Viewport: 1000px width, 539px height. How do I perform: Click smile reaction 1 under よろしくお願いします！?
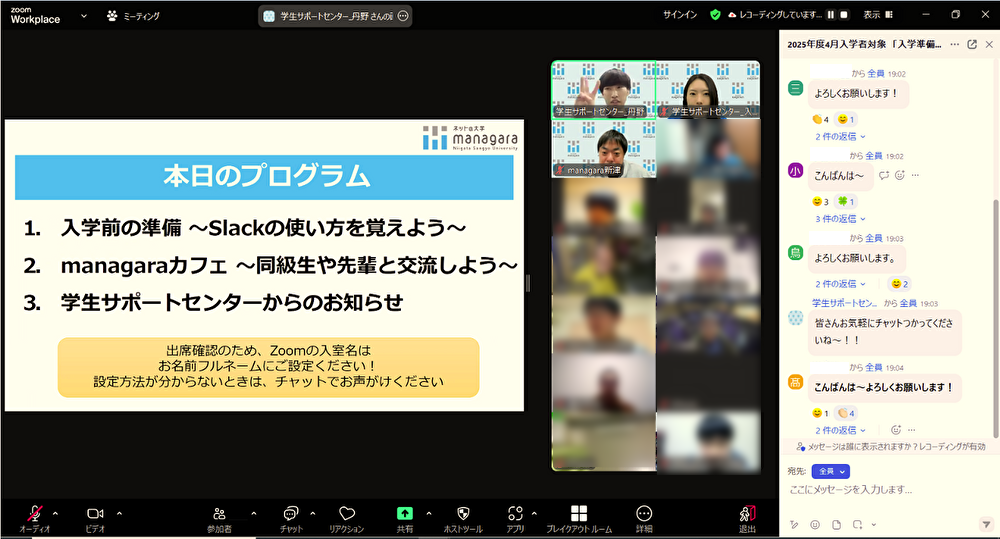click(846, 119)
